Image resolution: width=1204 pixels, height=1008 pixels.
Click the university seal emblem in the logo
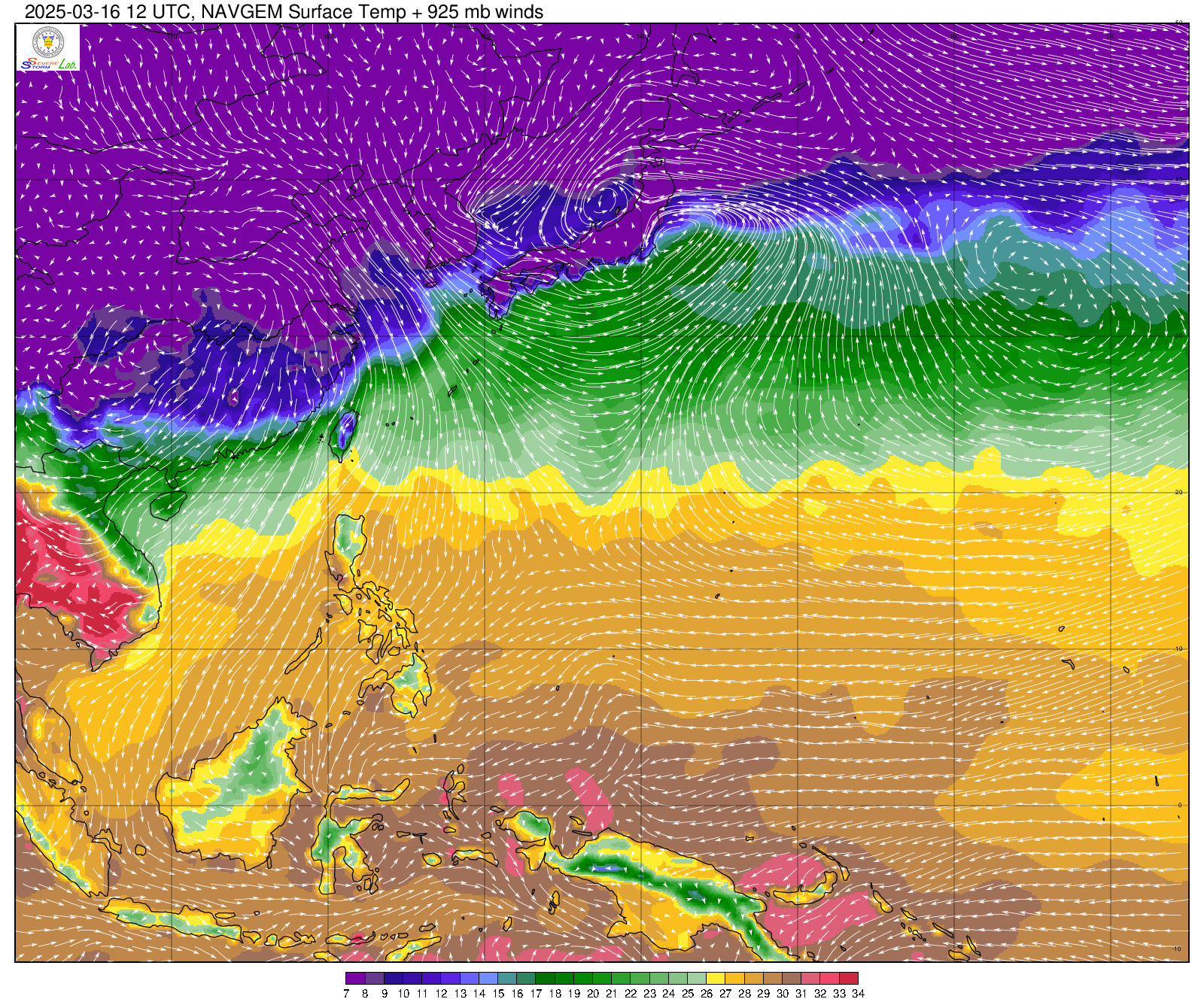point(47,42)
